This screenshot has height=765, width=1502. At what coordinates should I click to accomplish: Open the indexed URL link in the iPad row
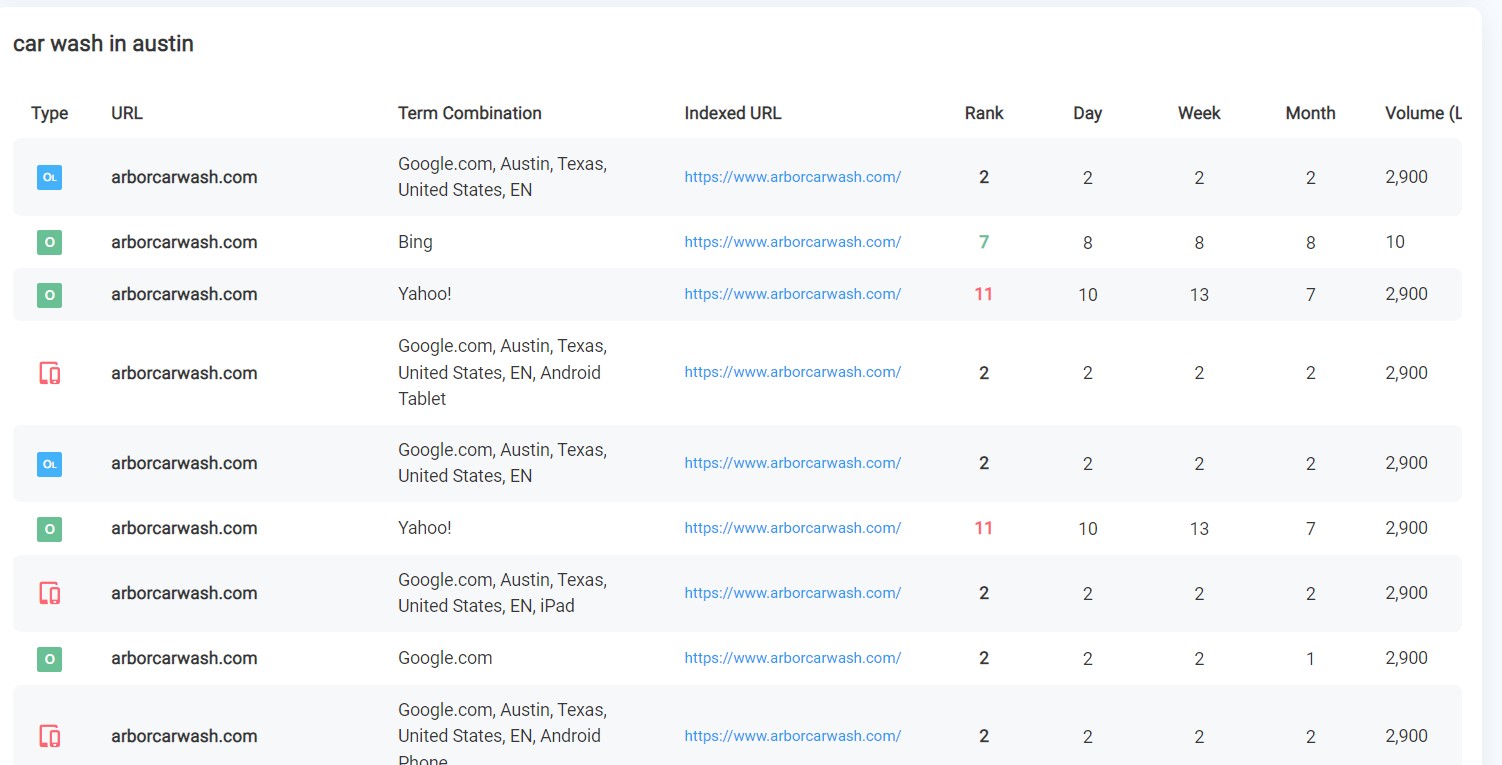(x=793, y=593)
